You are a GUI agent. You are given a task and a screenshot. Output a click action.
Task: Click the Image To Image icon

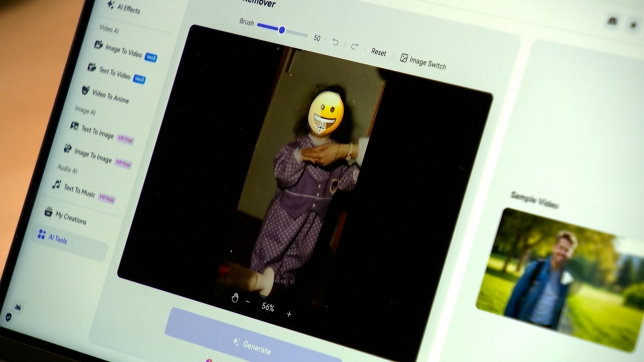68,148
